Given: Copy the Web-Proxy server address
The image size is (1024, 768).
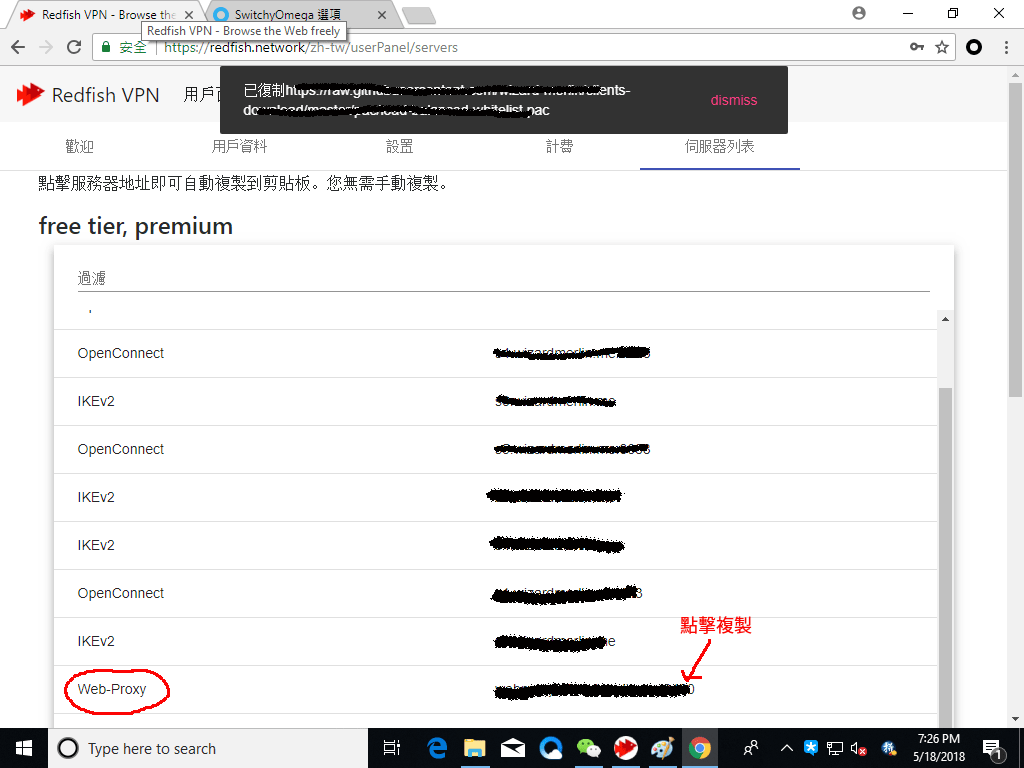Looking at the screenshot, I should pyautogui.click(x=594, y=689).
